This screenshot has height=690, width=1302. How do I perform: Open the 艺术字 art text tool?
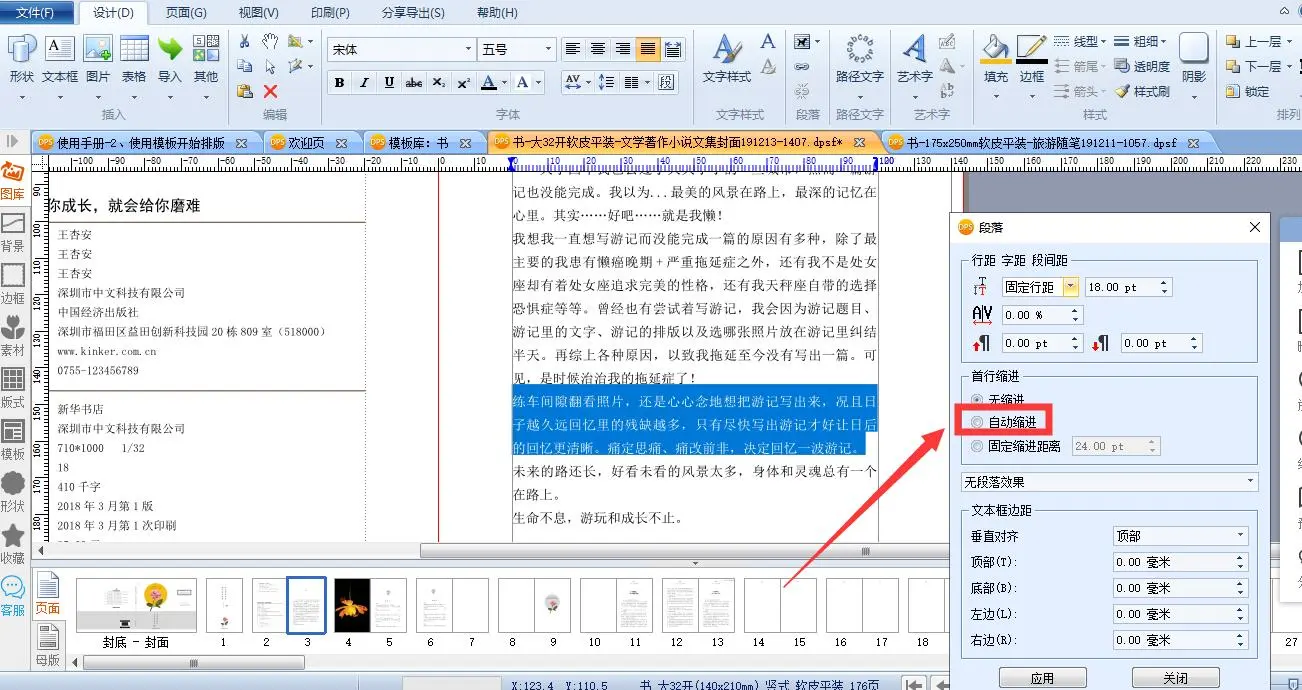click(x=914, y=59)
